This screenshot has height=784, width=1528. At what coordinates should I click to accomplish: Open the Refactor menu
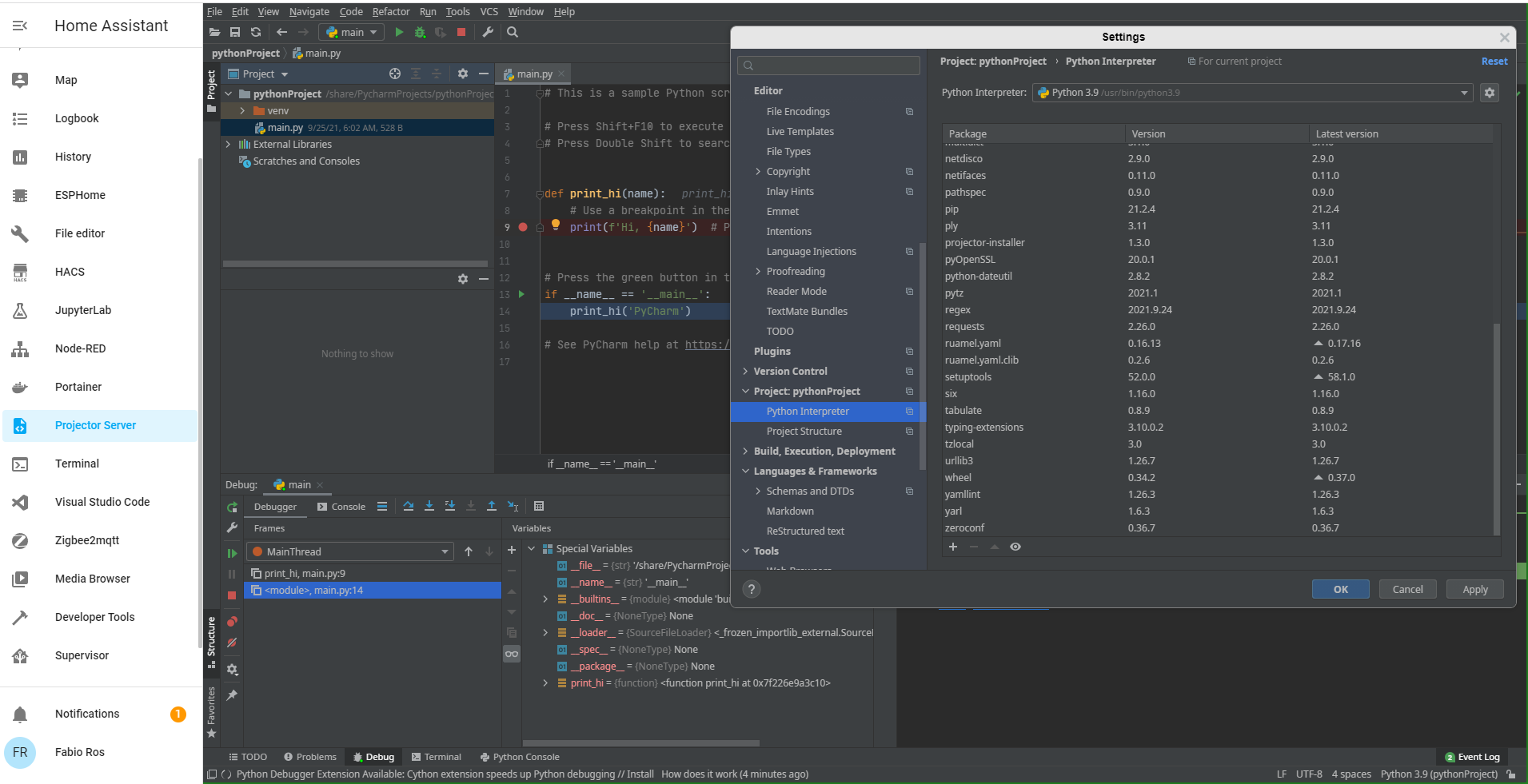(x=391, y=11)
